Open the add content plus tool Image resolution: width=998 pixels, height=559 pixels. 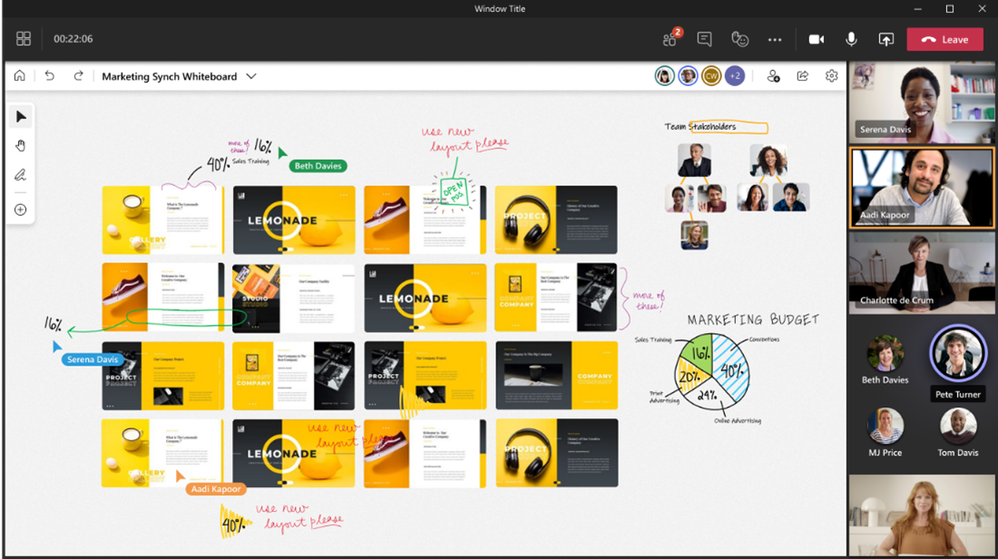[20, 209]
